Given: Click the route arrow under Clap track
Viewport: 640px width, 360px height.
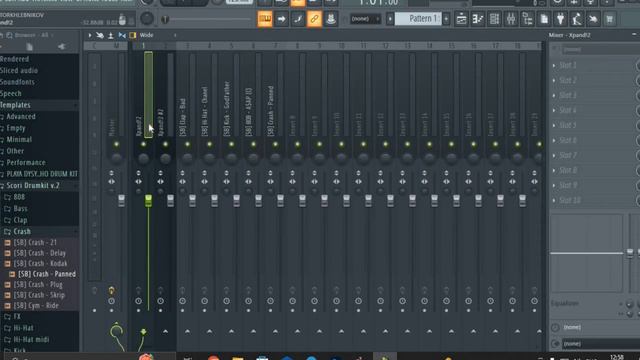Looking at the screenshot, I should pos(187,331).
